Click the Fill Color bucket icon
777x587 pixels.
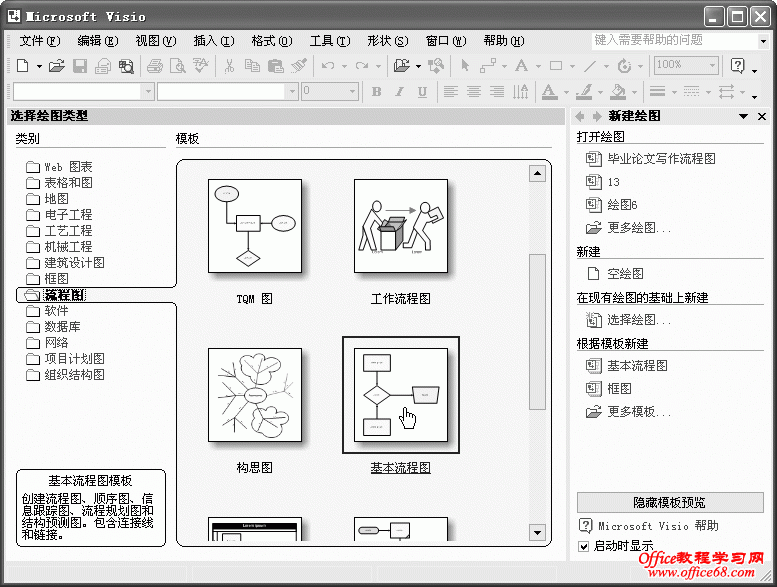[617, 92]
